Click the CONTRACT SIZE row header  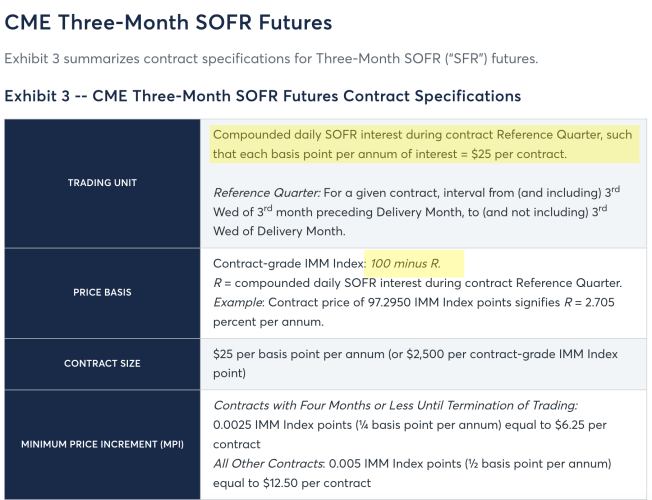click(x=102, y=364)
